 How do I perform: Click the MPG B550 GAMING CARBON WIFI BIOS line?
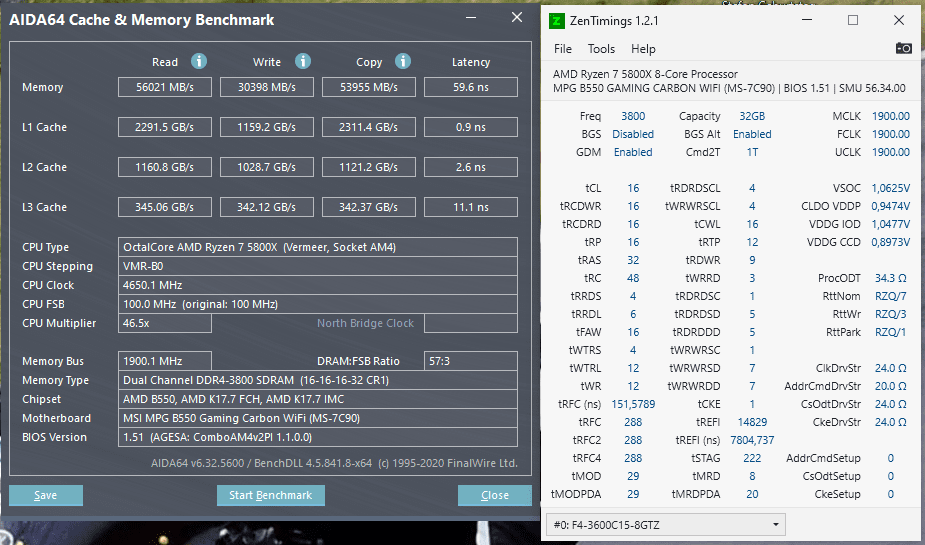(729, 88)
